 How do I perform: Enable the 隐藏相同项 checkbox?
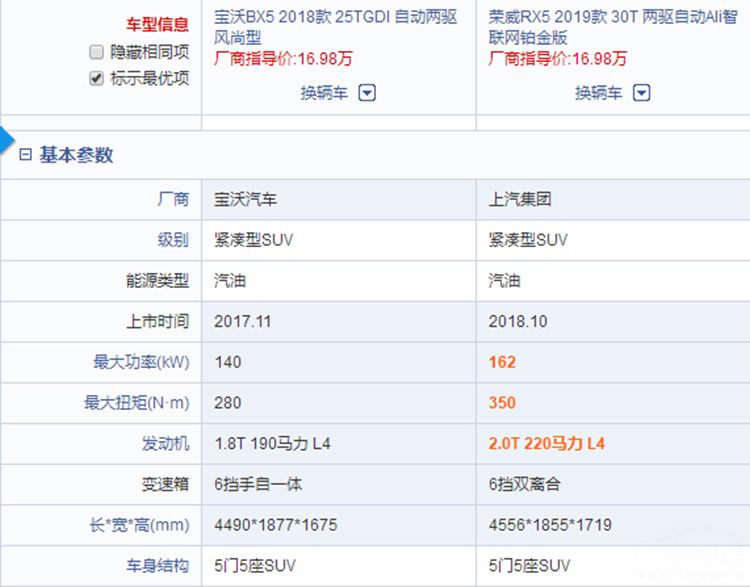point(97,52)
